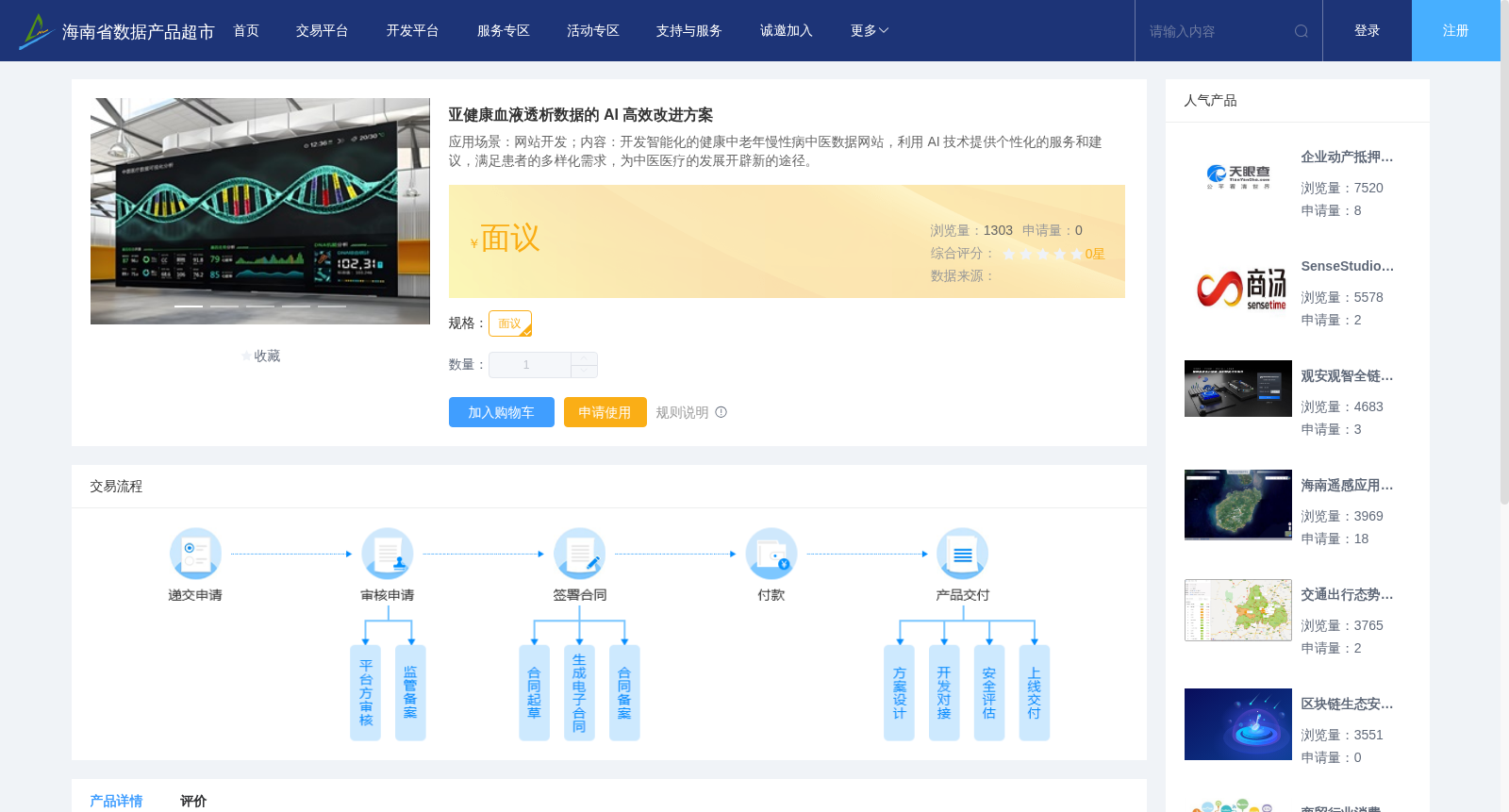Open the 天眼查 product logo
This screenshot has width=1509, height=812.
click(x=1238, y=178)
